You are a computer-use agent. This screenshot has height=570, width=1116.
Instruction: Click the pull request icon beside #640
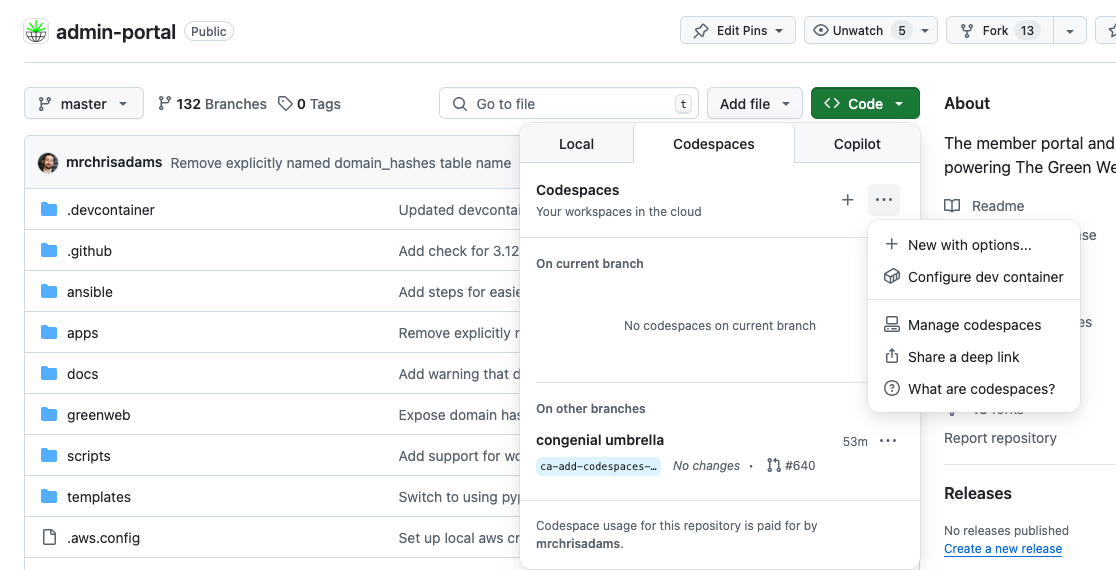tap(774, 465)
